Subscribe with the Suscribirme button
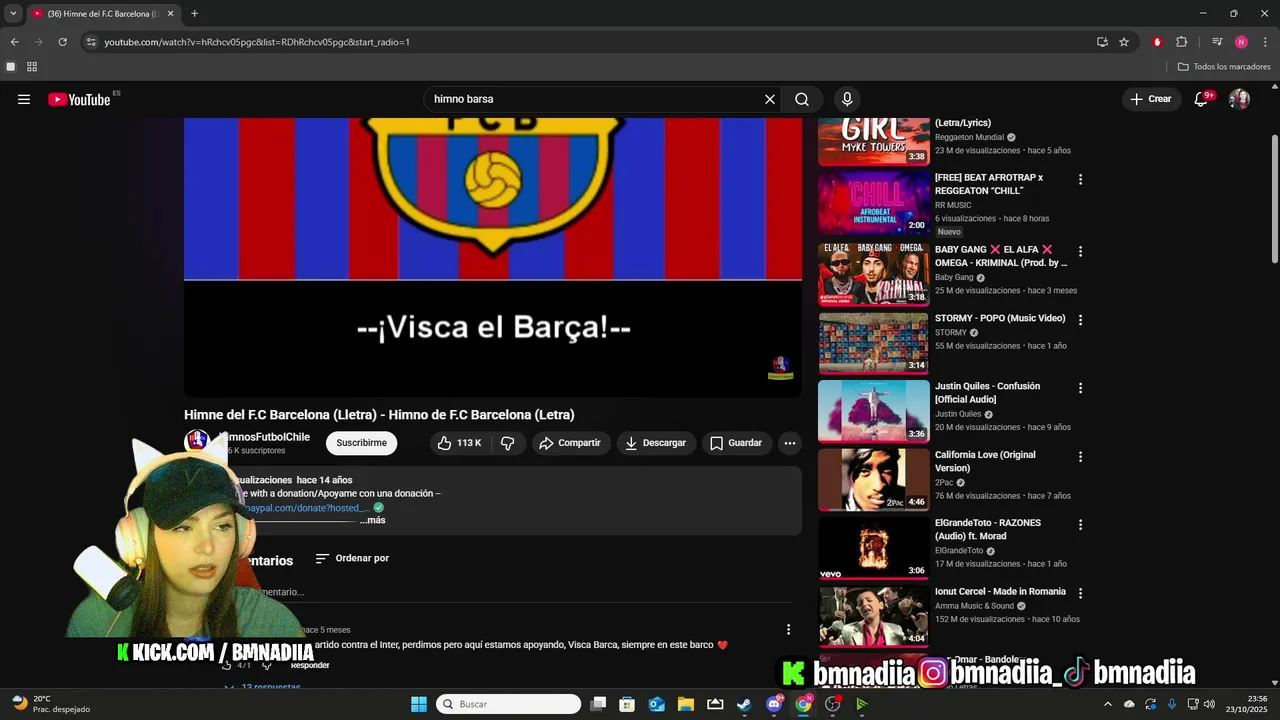The image size is (1280, 720). click(x=361, y=443)
